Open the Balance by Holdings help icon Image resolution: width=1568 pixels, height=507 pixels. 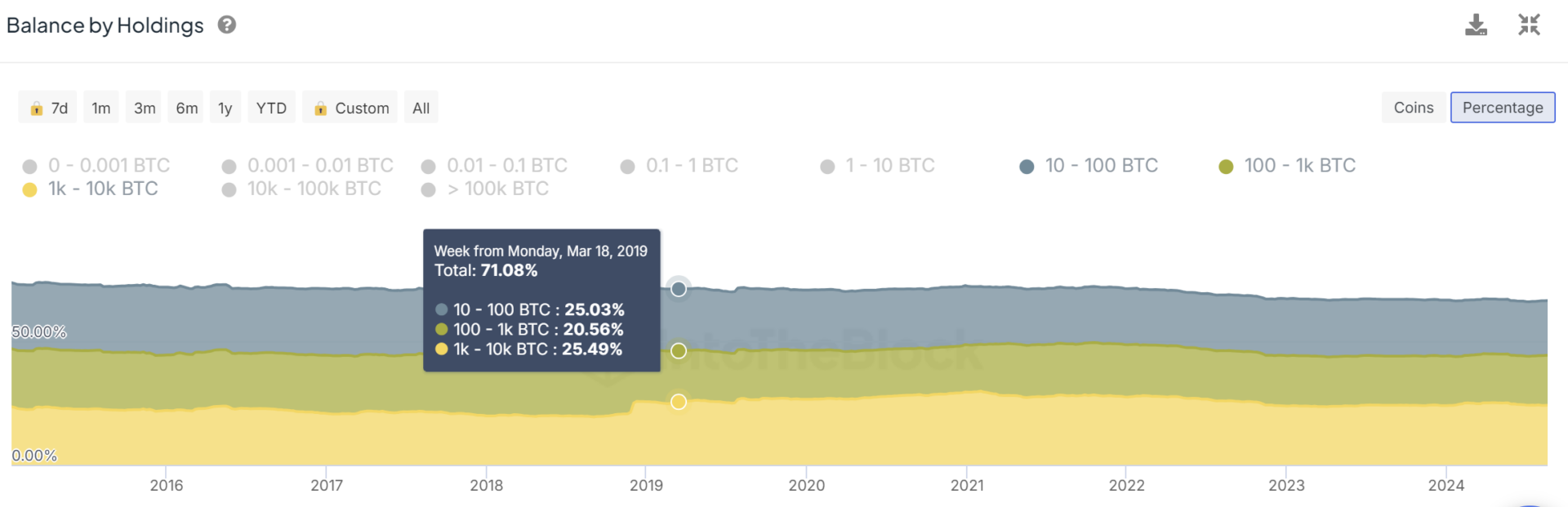227,25
